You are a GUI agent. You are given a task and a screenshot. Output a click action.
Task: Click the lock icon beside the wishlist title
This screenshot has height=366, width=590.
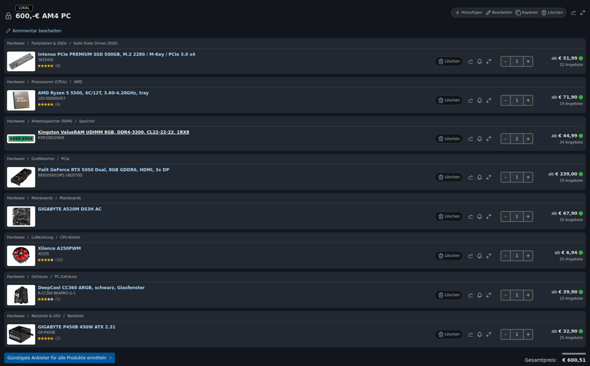(8, 16)
